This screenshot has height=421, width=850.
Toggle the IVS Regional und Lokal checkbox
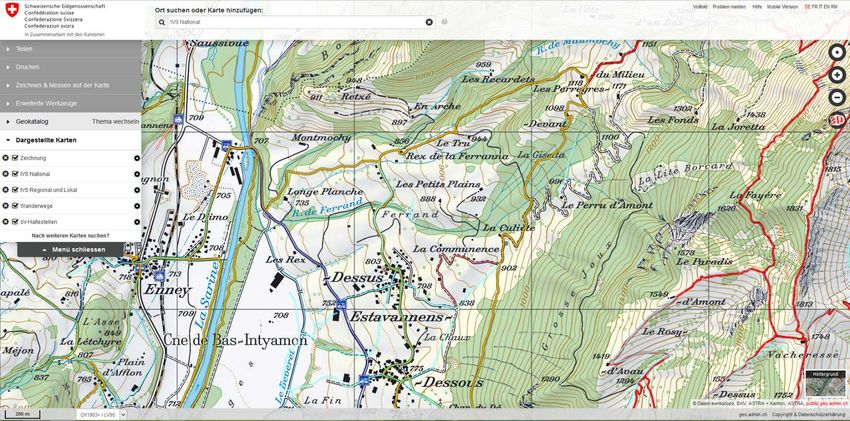[14, 189]
